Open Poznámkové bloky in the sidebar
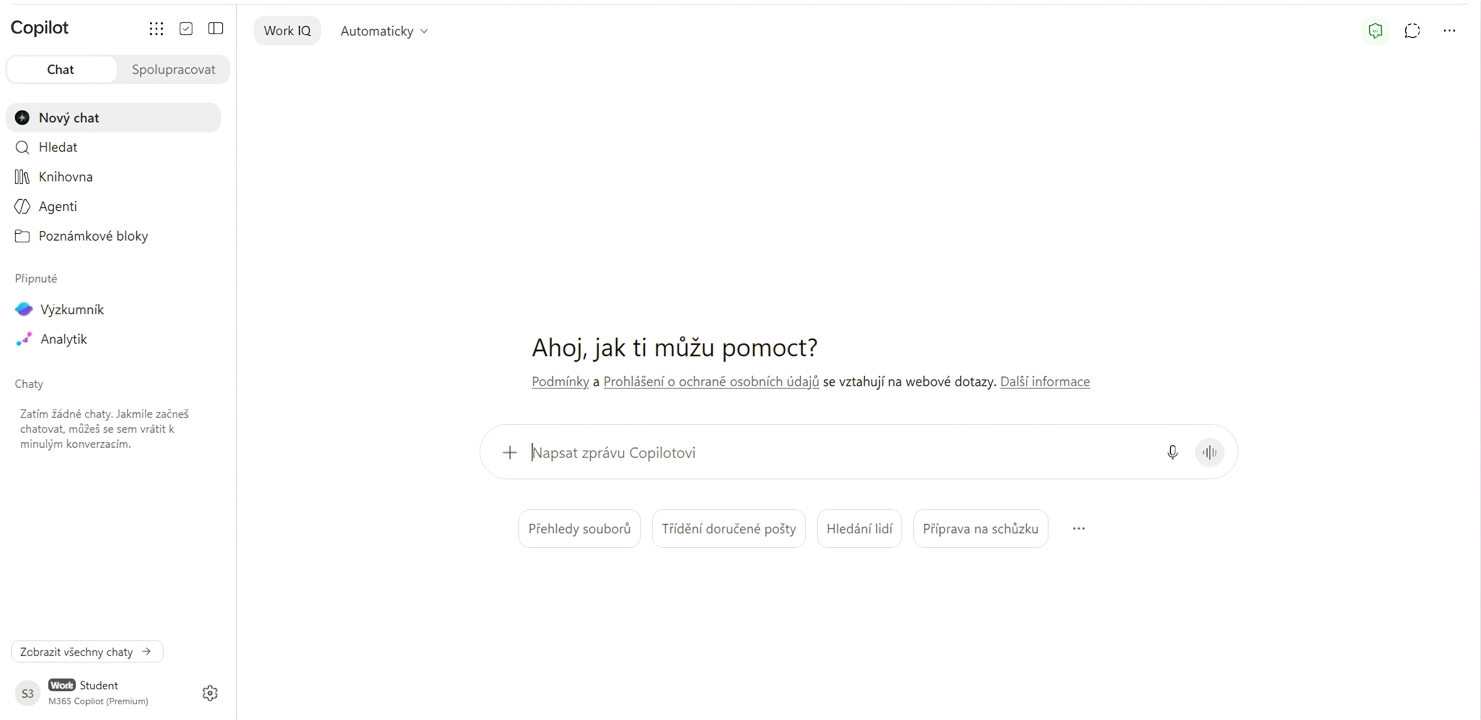 (113, 236)
